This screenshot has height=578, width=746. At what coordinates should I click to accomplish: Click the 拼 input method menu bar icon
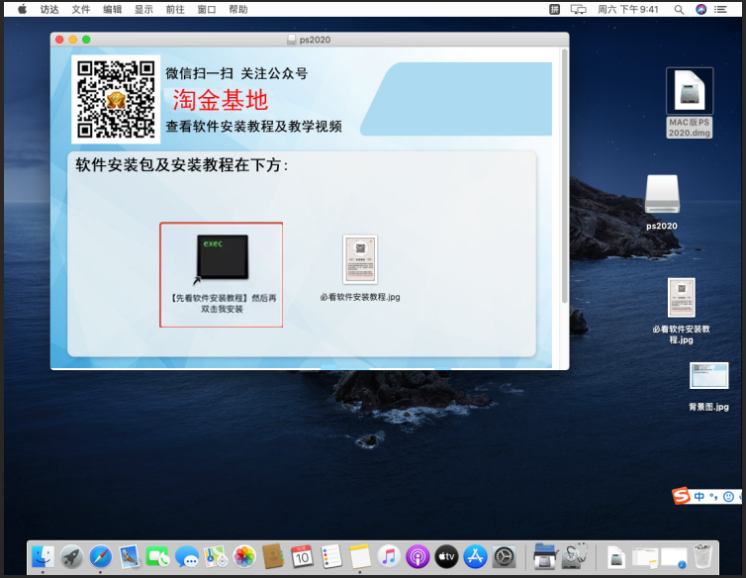(x=554, y=10)
